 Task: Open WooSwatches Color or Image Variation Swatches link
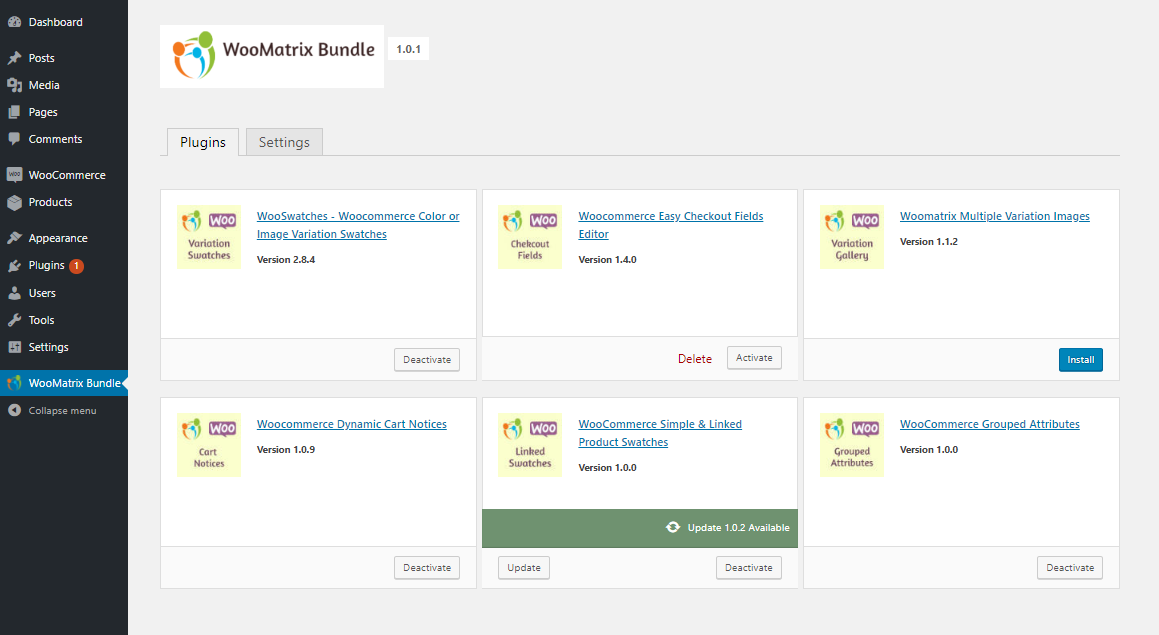pos(358,225)
